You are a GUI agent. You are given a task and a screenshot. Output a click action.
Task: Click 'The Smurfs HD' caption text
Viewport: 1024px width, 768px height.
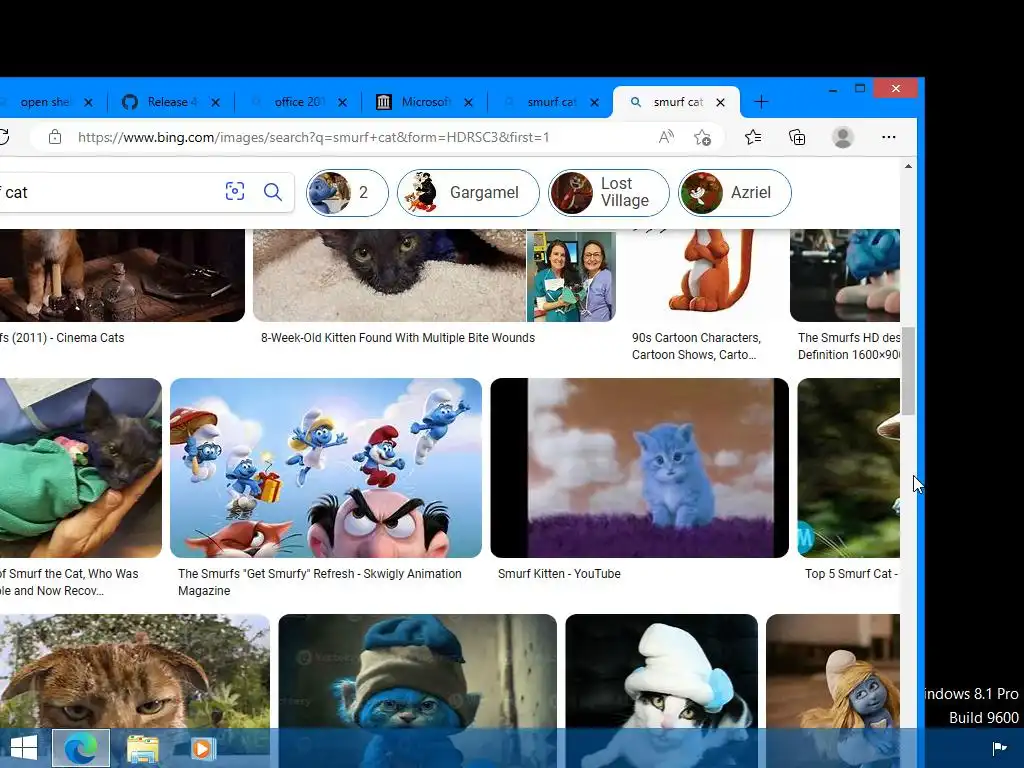pyautogui.click(x=848, y=346)
